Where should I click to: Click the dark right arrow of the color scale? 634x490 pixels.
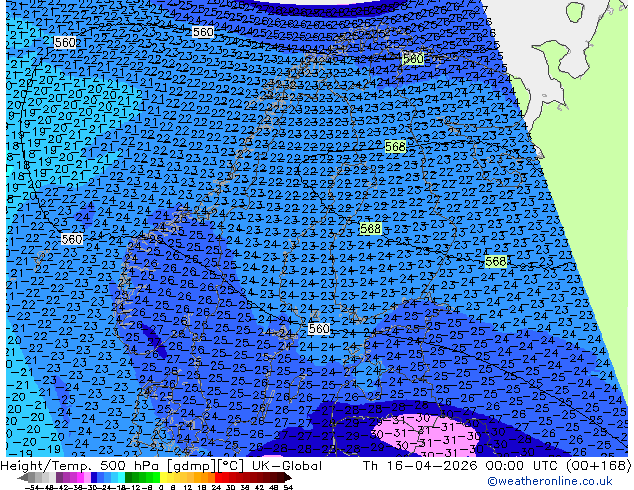pos(288,478)
